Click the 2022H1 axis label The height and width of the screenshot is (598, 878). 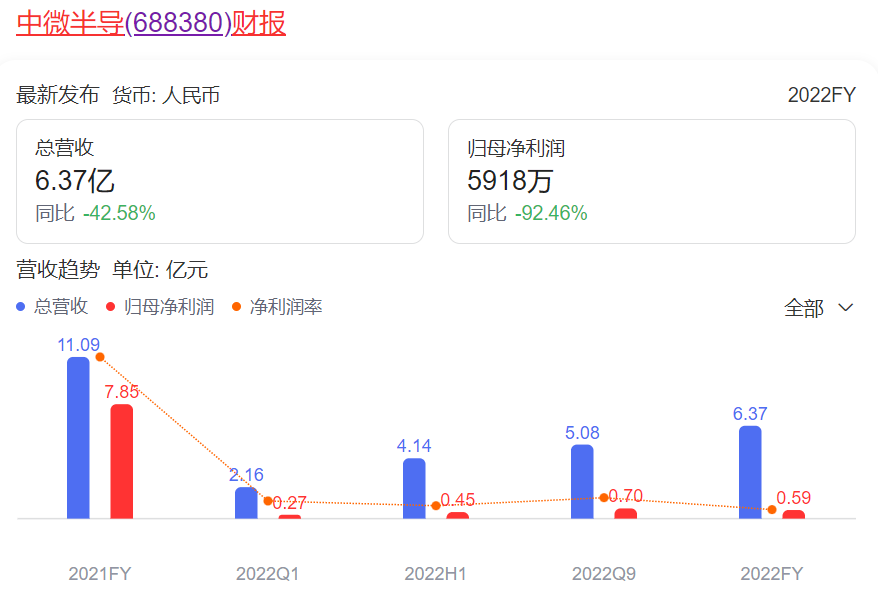(436, 574)
